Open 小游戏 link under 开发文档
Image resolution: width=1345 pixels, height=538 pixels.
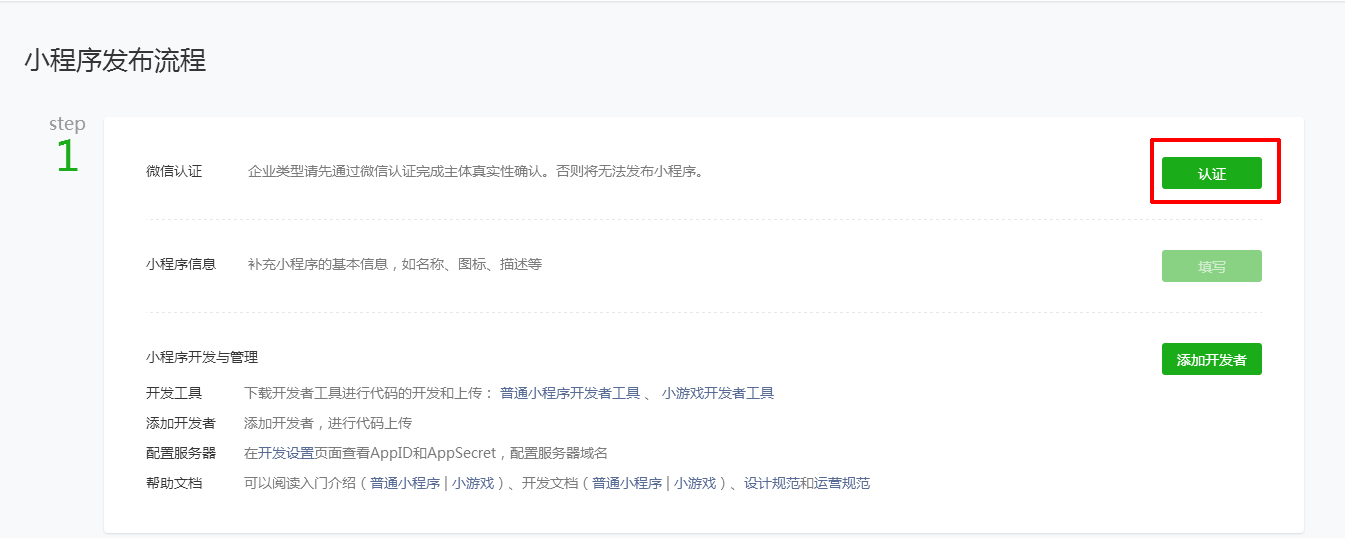click(x=693, y=483)
